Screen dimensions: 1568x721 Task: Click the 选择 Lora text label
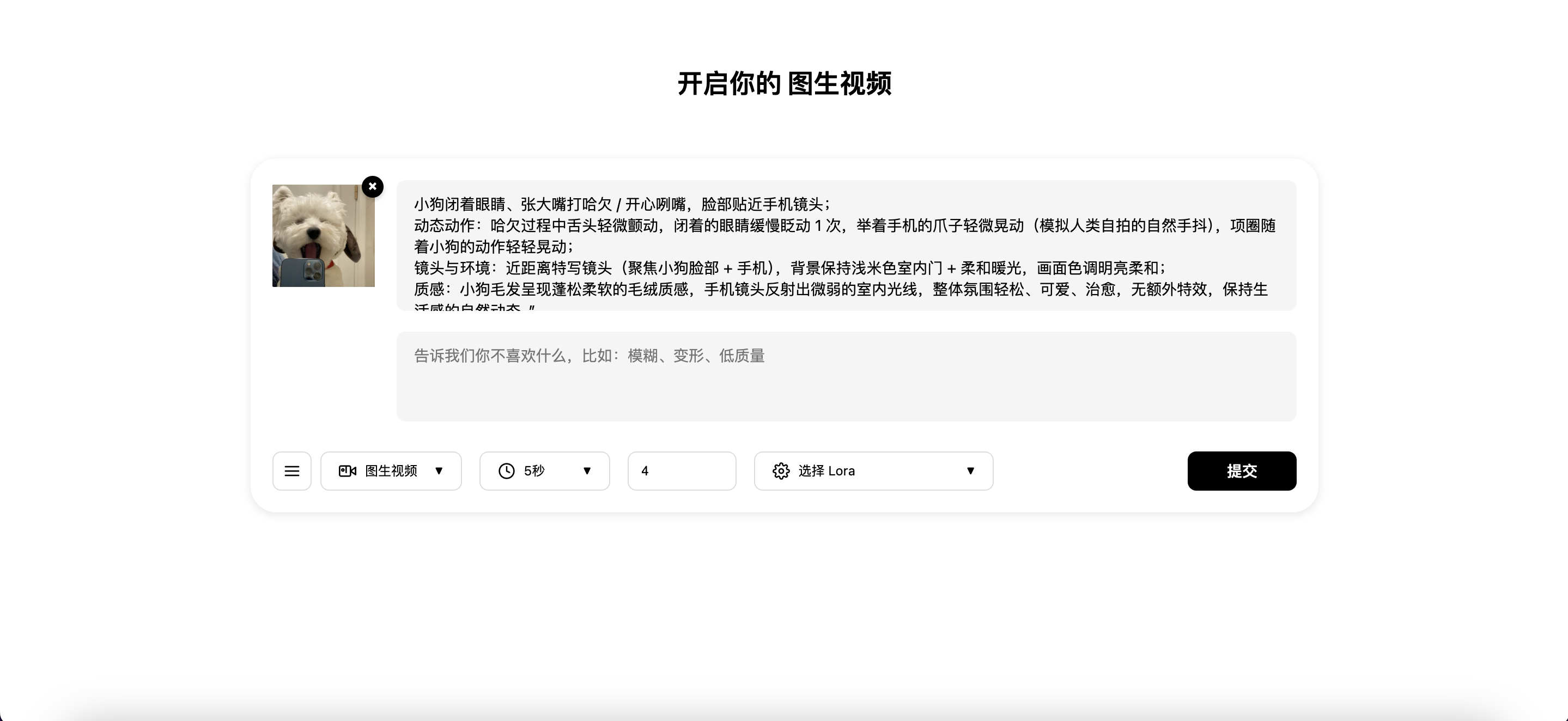click(826, 471)
